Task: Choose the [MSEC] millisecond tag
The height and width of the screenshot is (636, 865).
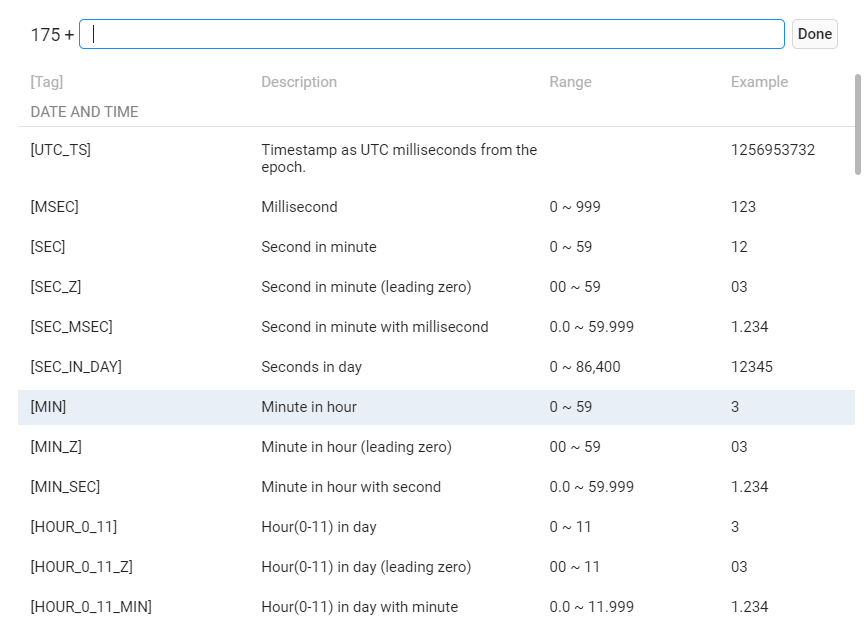Action: point(55,207)
